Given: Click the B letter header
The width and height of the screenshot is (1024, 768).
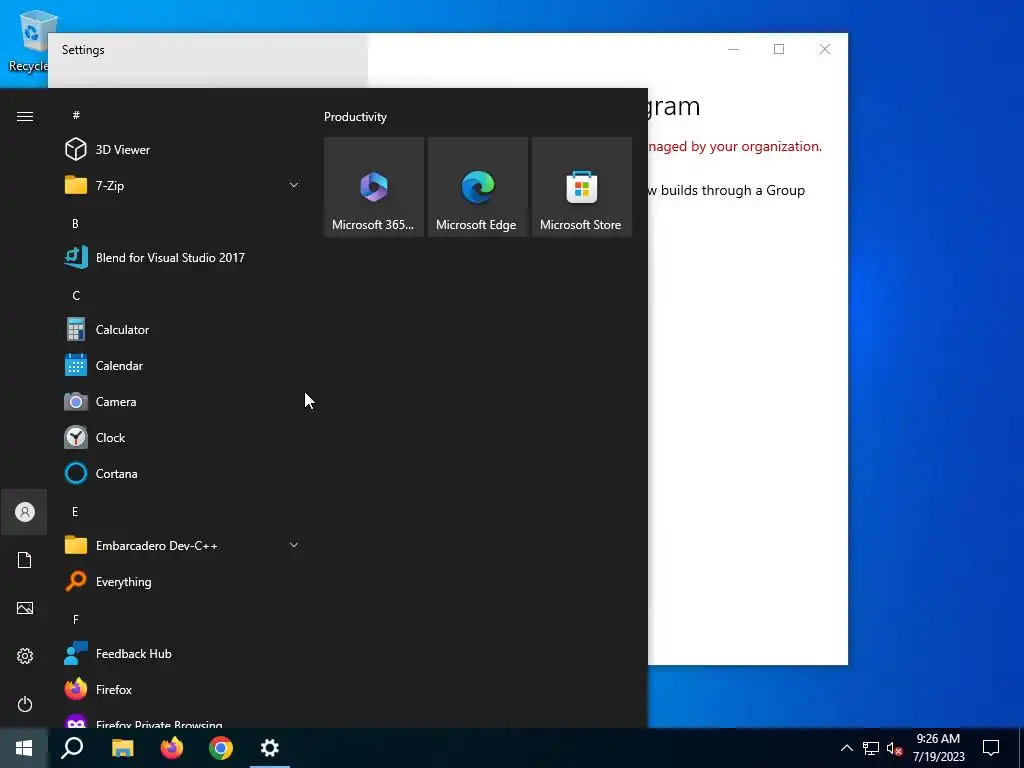Looking at the screenshot, I should [75, 223].
